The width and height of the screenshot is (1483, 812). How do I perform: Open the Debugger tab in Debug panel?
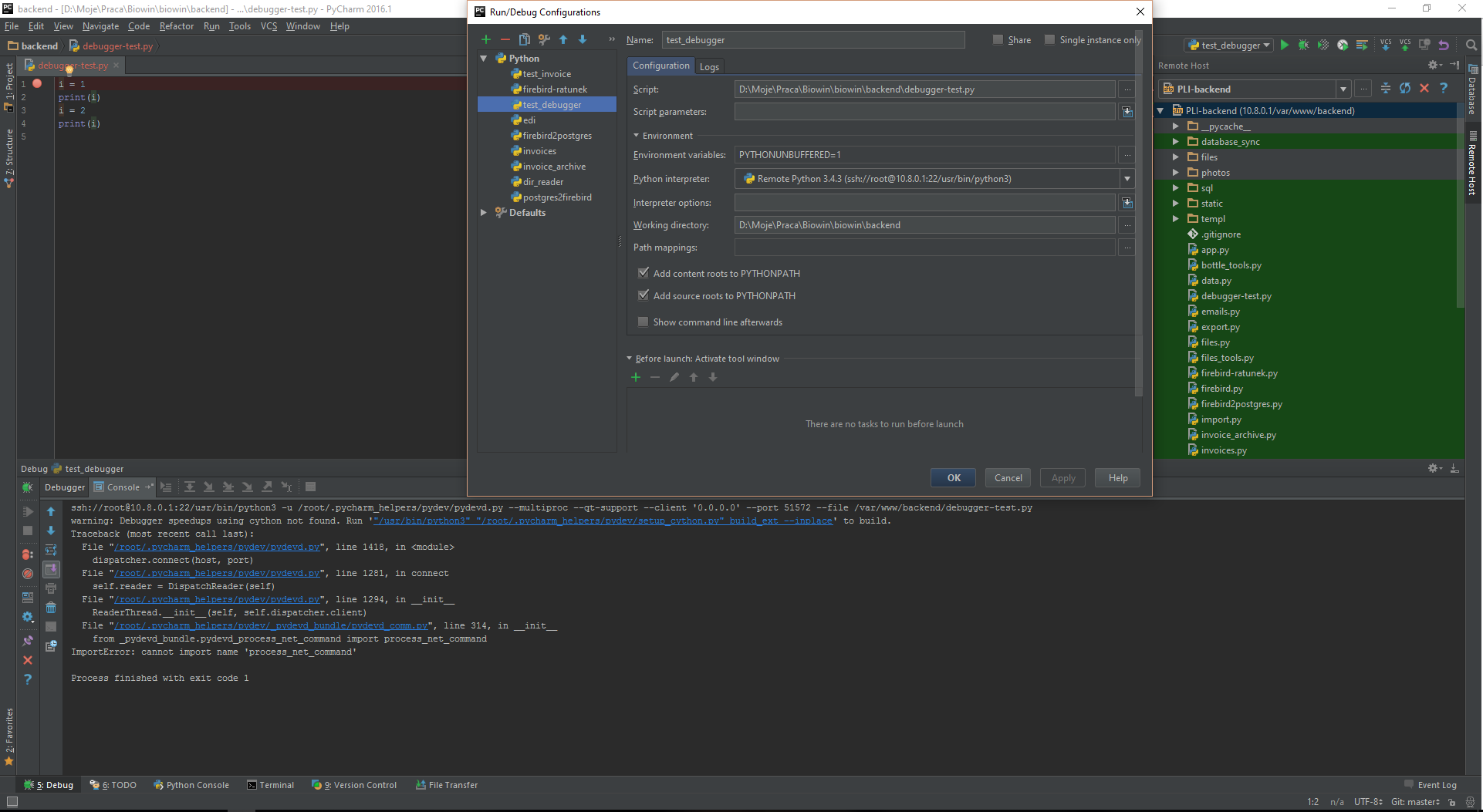click(x=65, y=487)
